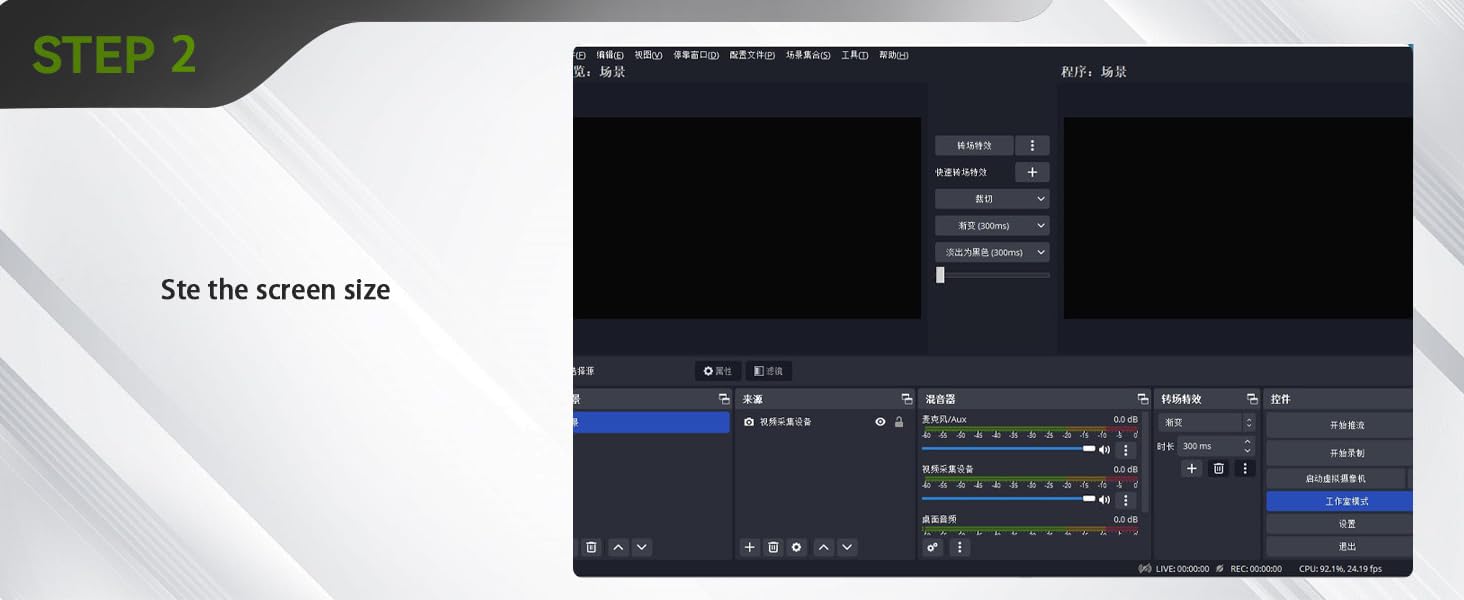This screenshot has height=600, width=1464.
Task: Open options menu for 视频采集设备 audio
Action: click(1126, 500)
